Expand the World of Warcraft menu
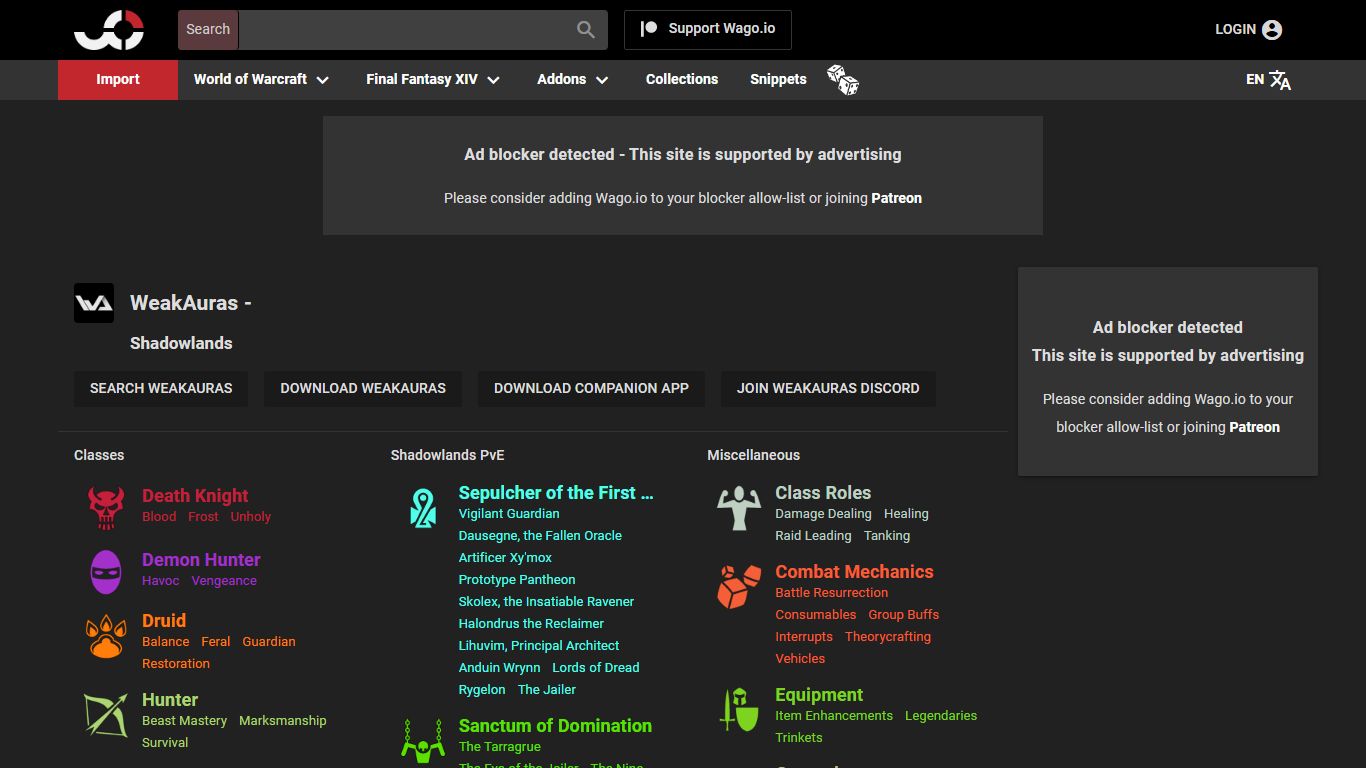The width and height of the screenshot is (1366, 768). (x=261, y=80)
